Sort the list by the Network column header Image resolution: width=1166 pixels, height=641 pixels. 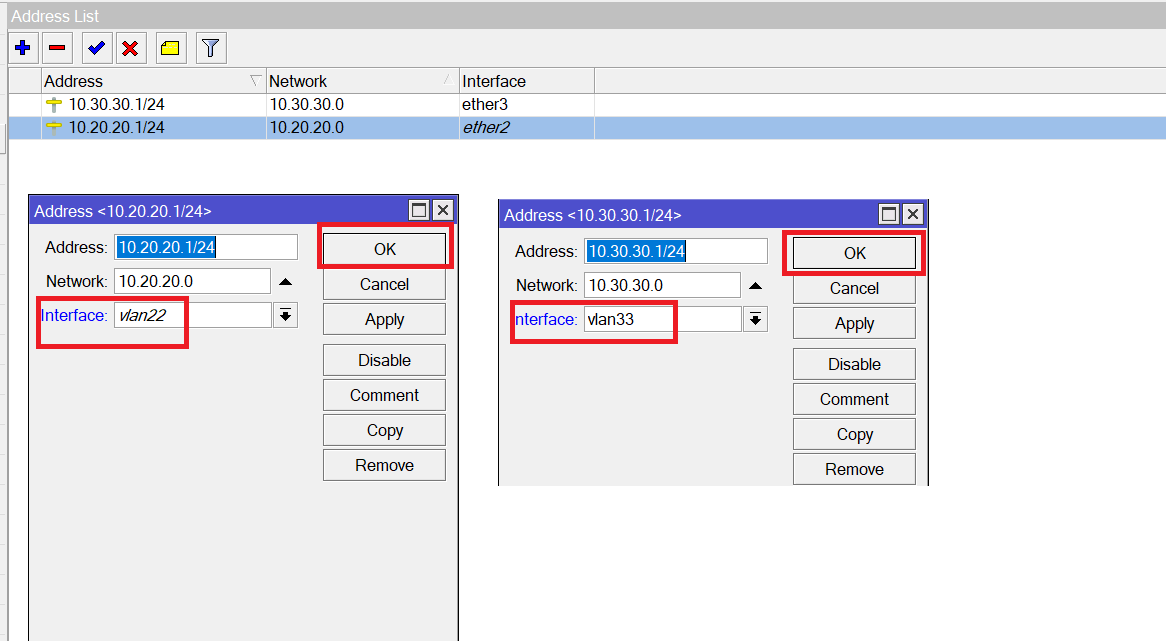coord(363,81)
